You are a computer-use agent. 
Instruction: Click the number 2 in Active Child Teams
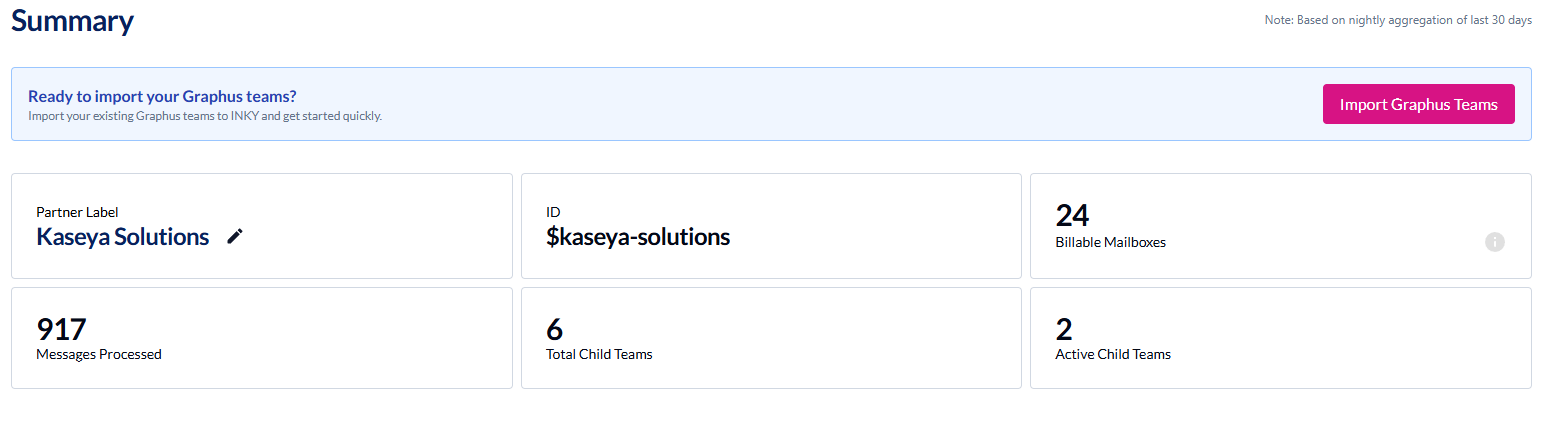[1064, 329]
